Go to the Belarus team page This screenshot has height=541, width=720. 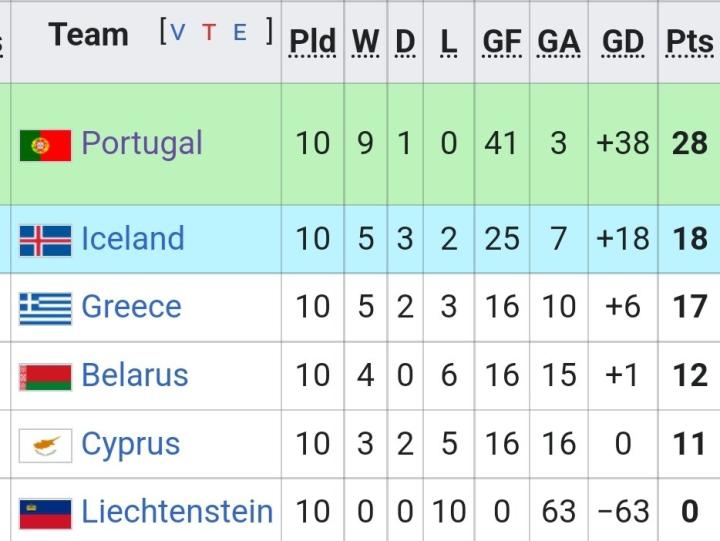135,375
